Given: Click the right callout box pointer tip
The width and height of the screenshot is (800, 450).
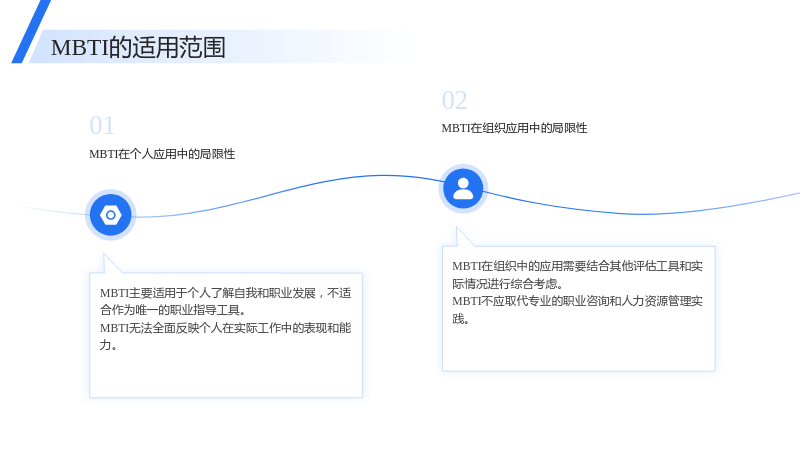Looking at the screenshot, I should (x=458, y=229).
